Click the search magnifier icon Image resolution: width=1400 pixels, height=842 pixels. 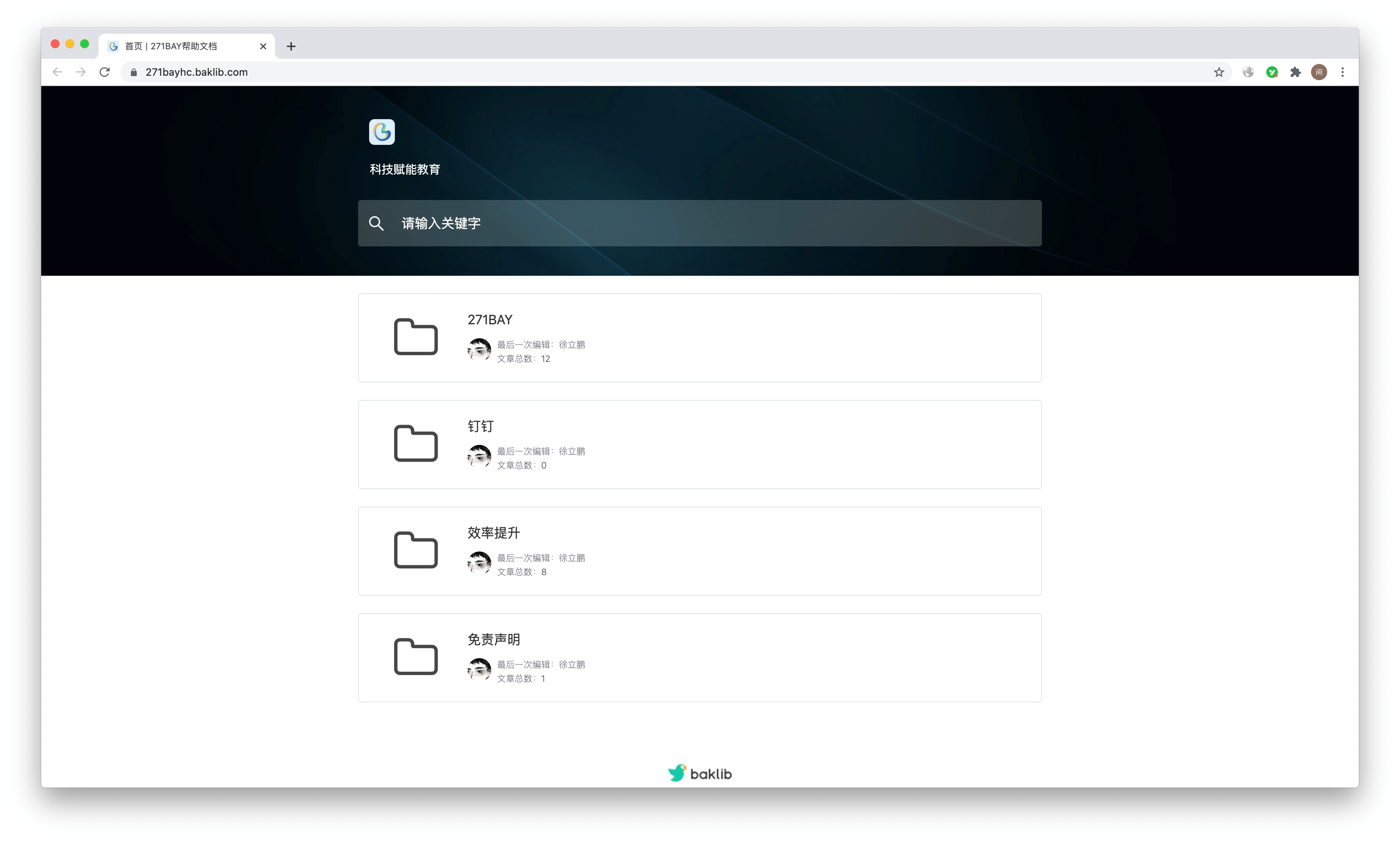[x=376, y=223]
